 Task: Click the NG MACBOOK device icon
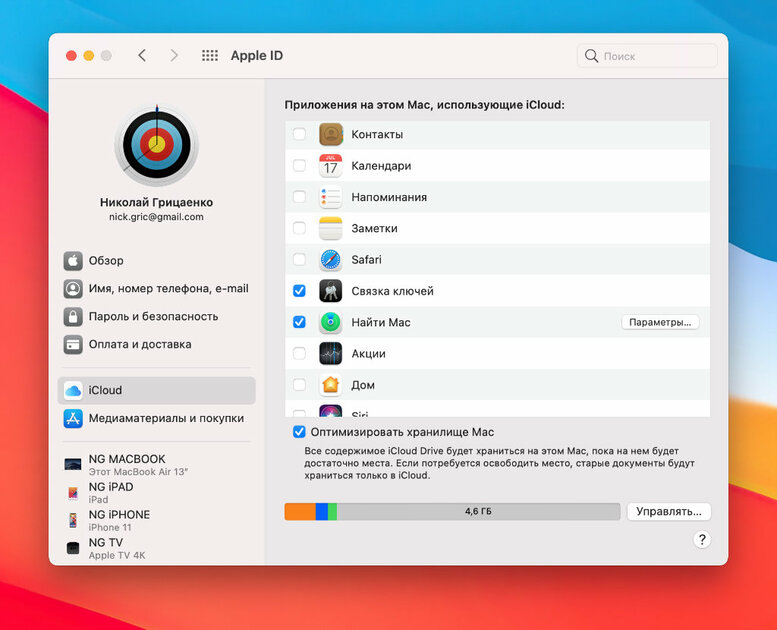coord(73,464)
